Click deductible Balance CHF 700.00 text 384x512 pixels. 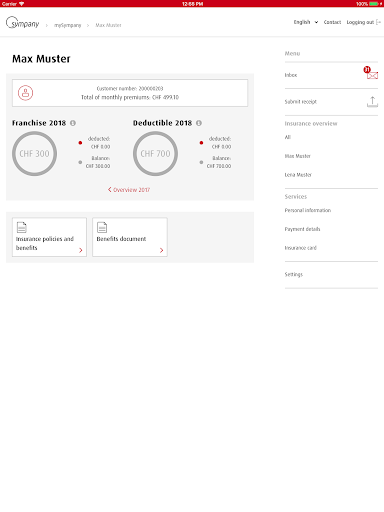click(219, 162)
